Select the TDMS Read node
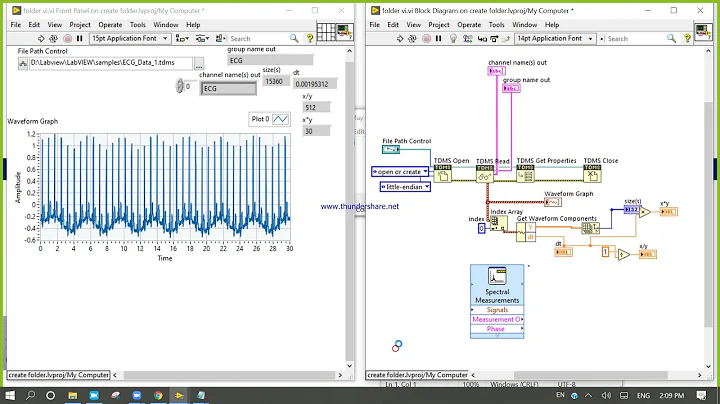Viewport: 720px width, 404px height. click(x=485, y=174)
